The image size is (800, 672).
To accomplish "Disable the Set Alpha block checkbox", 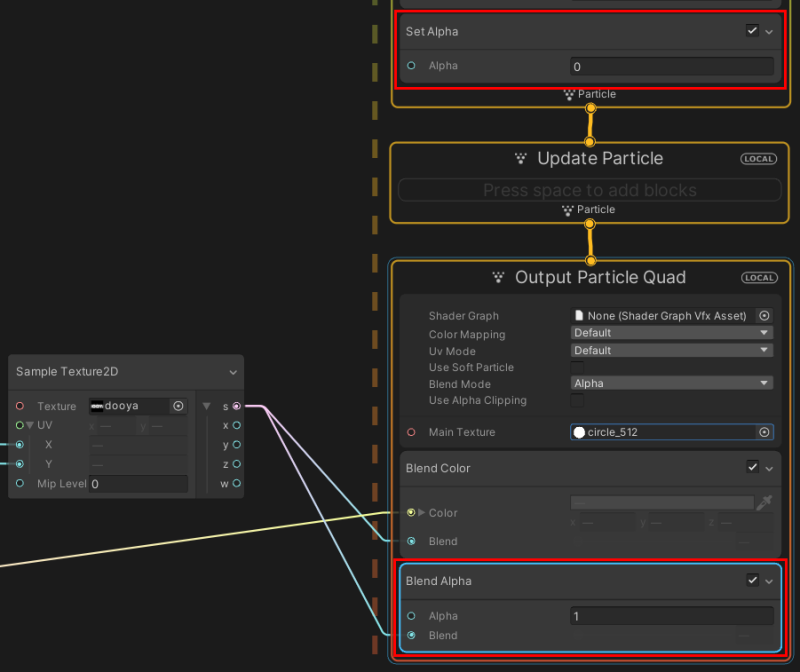I will (752, 31).
